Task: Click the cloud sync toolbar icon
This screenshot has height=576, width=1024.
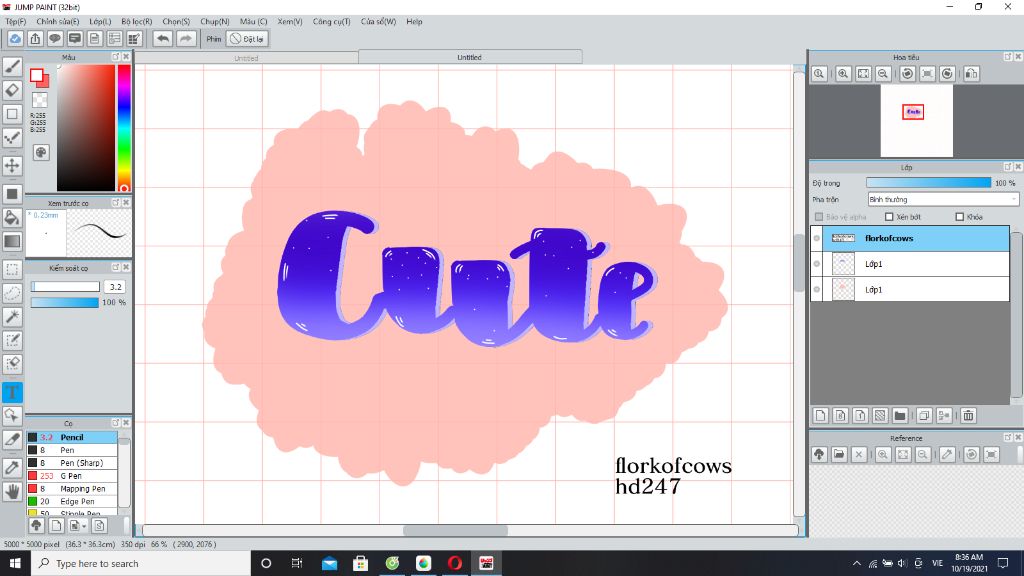Action: [x=15, y=39]
